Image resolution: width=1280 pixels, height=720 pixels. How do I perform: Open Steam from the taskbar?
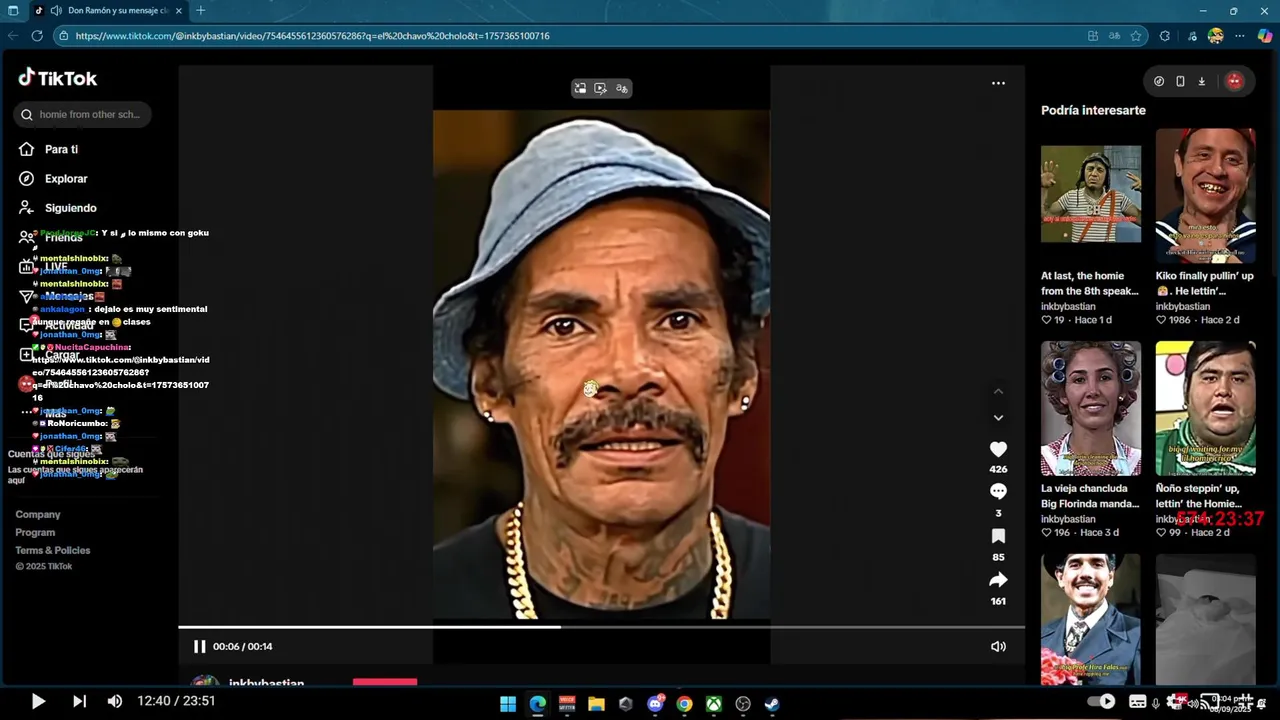pos(772,703)
